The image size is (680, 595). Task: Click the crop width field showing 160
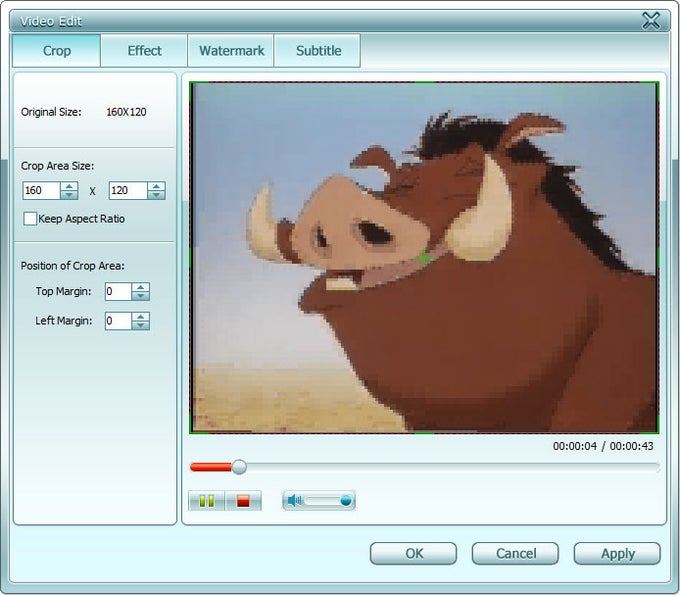tap(42, 190)
